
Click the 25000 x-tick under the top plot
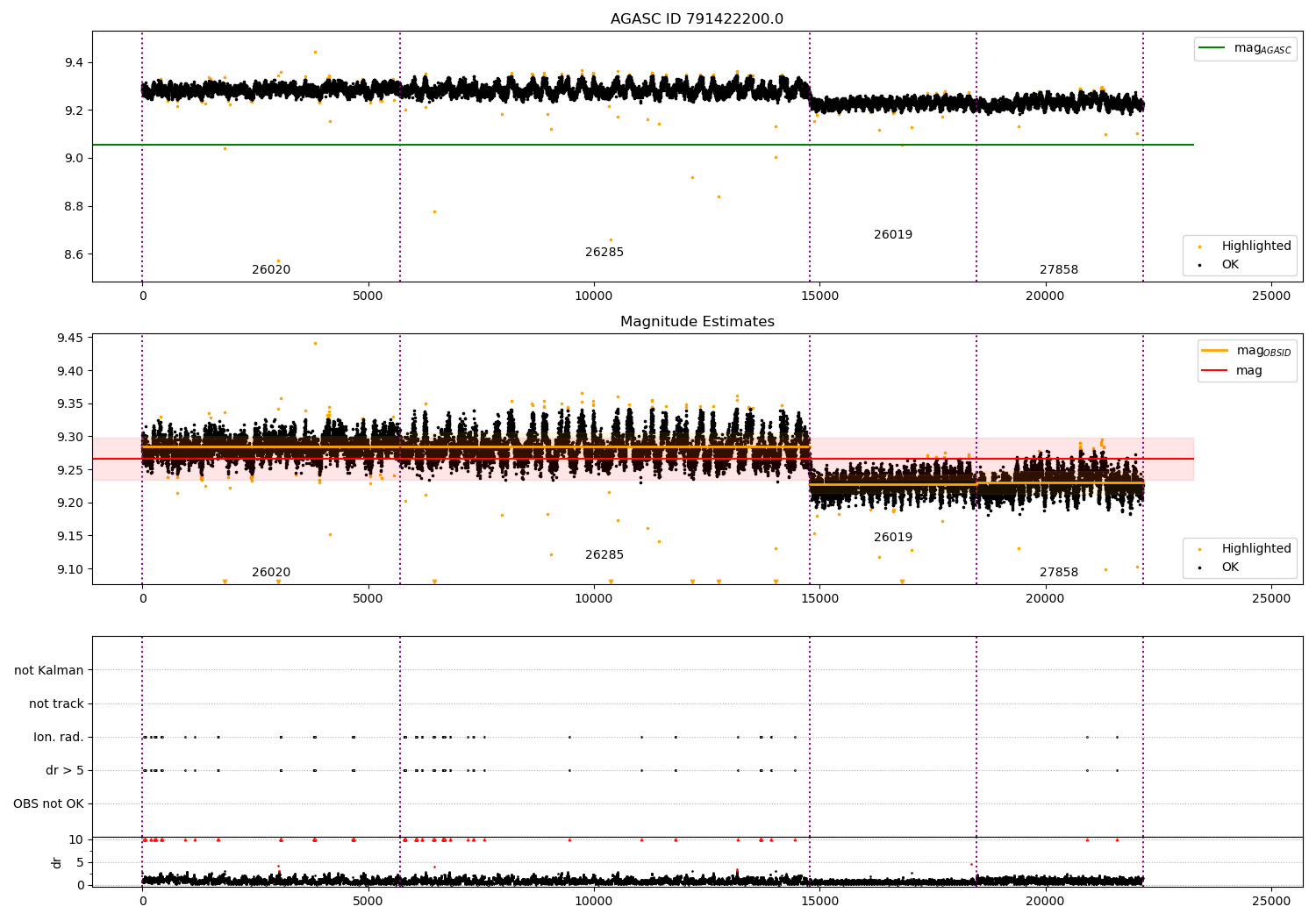tap(1270, 296)
